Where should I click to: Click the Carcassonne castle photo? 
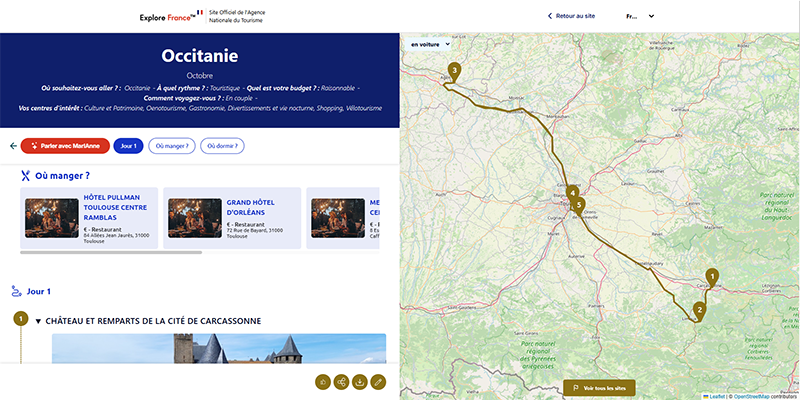pyautogui.click(x=219, y=348)
